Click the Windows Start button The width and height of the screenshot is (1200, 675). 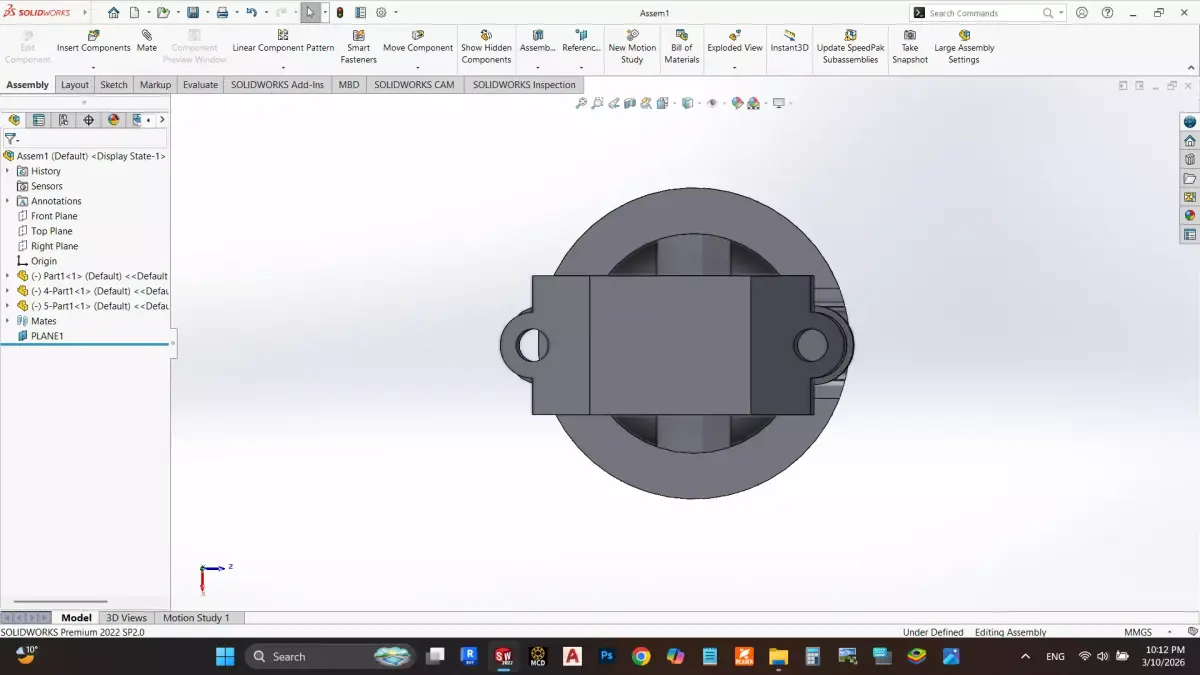coord(225,656)
